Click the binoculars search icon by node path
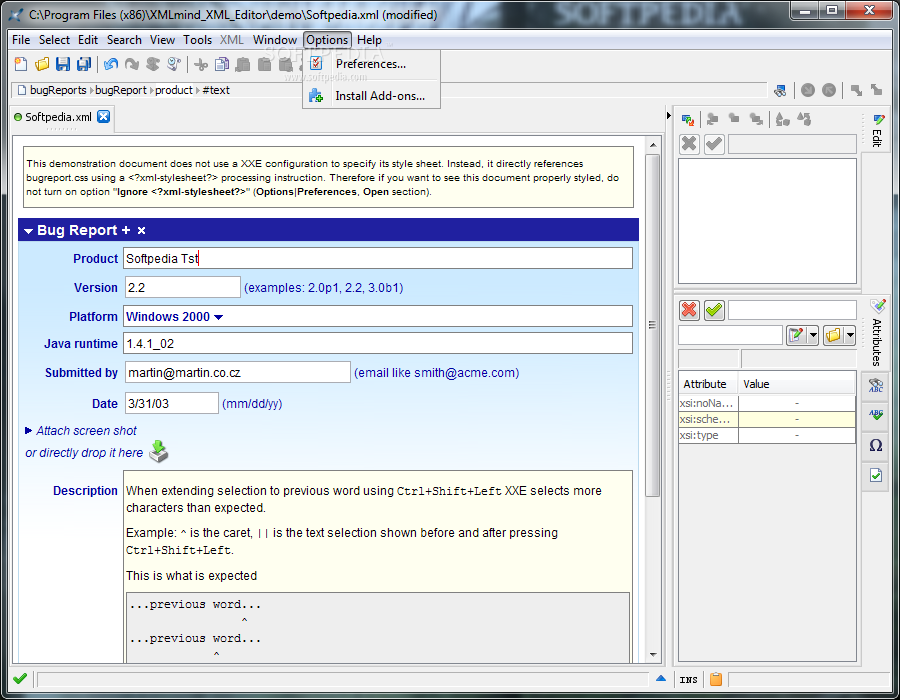 [780, 90]
